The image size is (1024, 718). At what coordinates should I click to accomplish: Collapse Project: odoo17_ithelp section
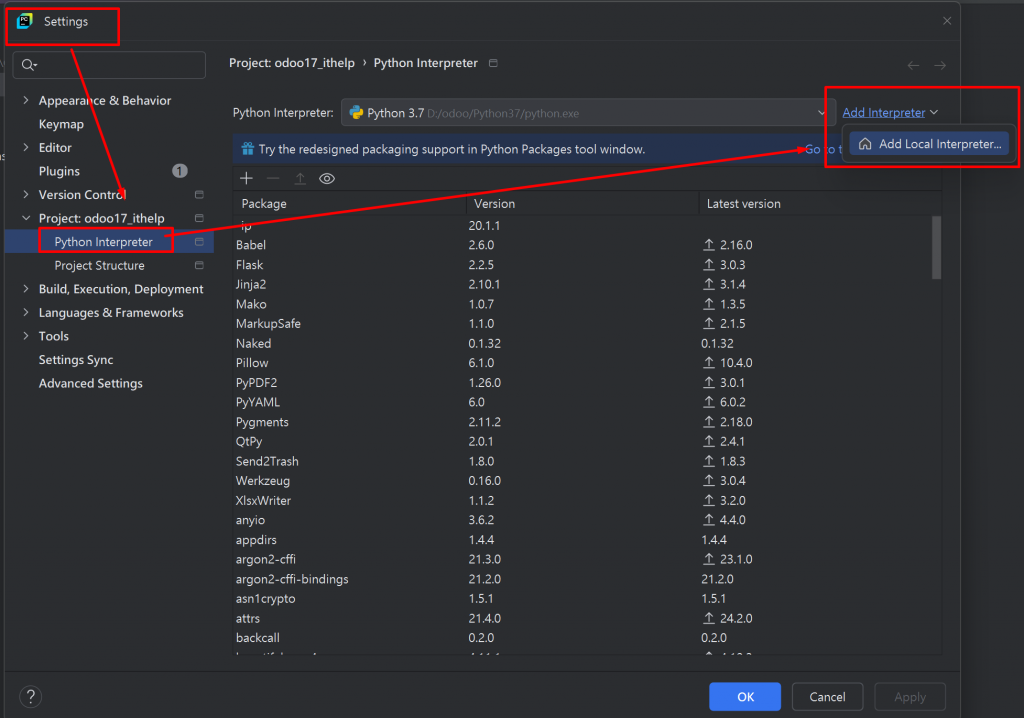pyautogui.click(x=25, y=218)
